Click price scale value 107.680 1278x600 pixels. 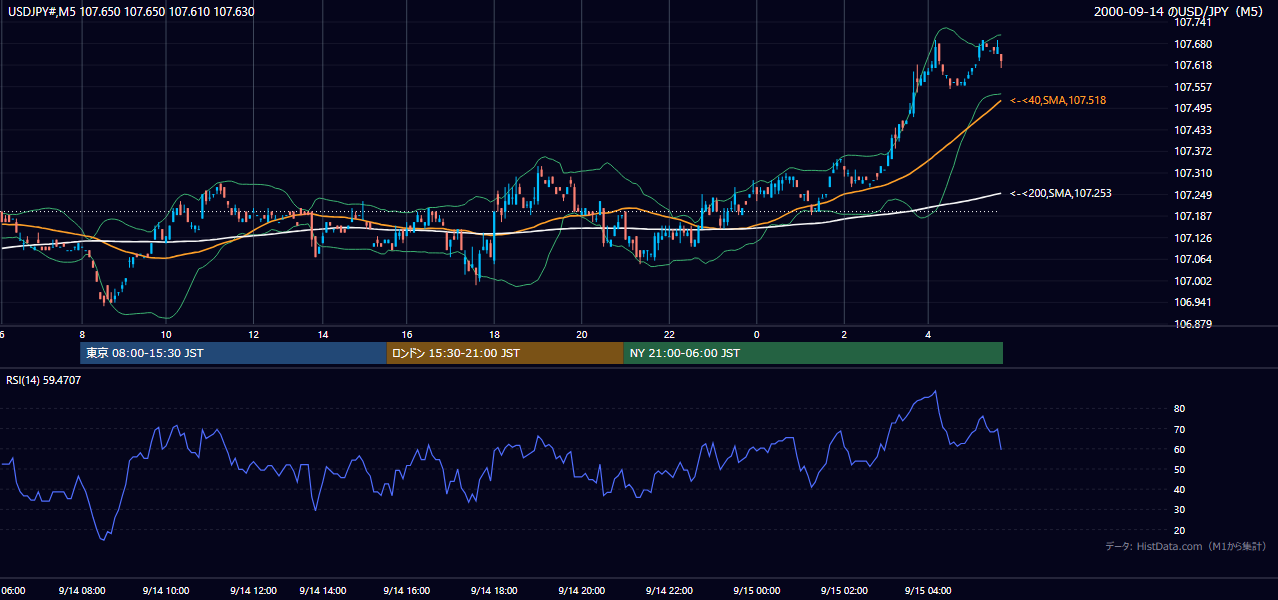(1193, 44)
